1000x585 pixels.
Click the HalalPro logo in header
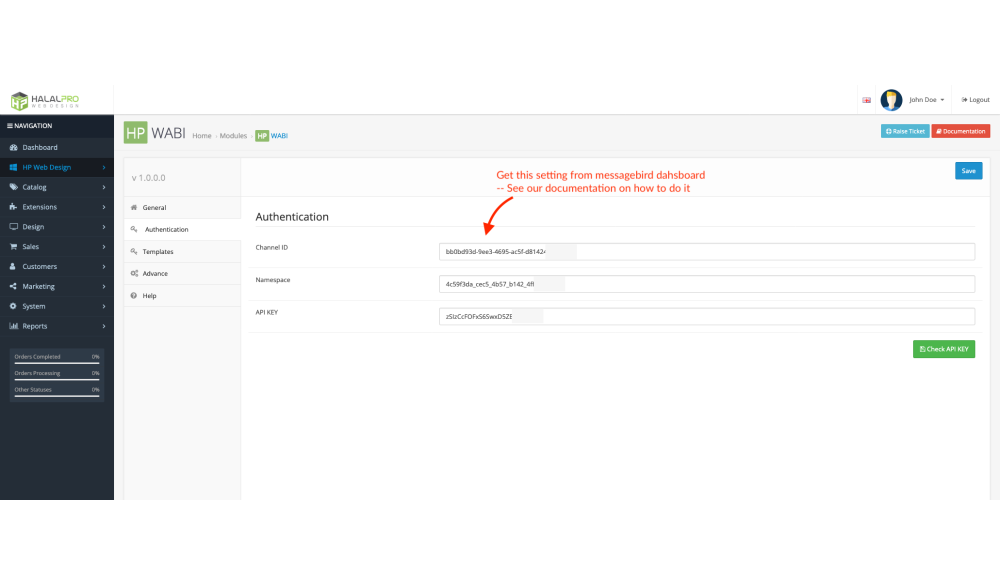tap(45, 100)
